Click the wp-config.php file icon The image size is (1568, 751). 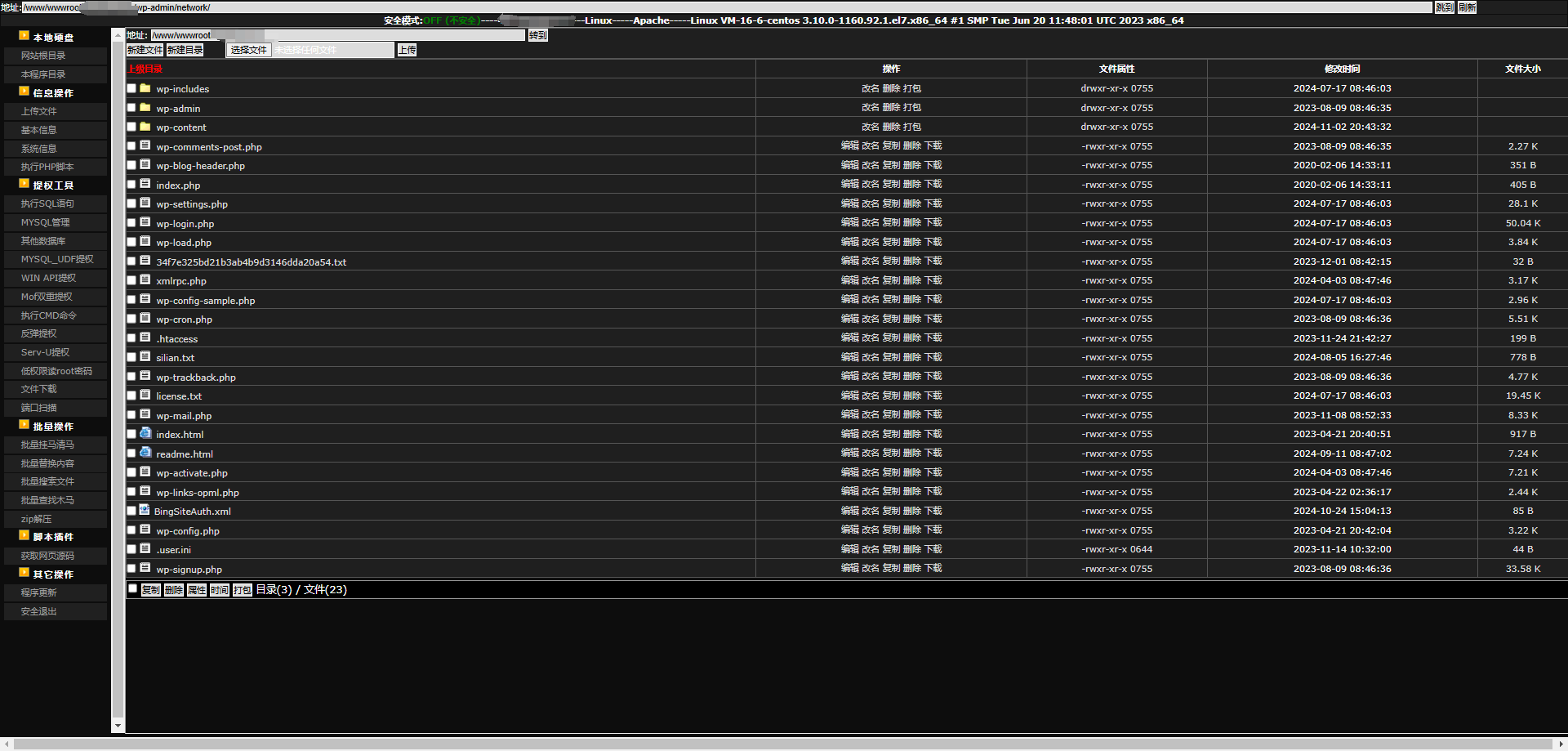145,530
